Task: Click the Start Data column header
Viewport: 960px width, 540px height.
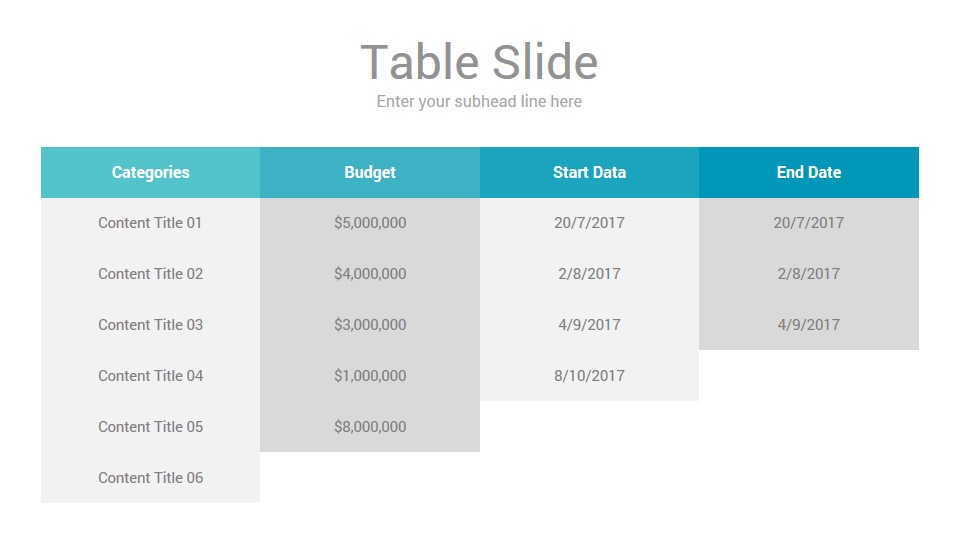Action: pos(590,172)
